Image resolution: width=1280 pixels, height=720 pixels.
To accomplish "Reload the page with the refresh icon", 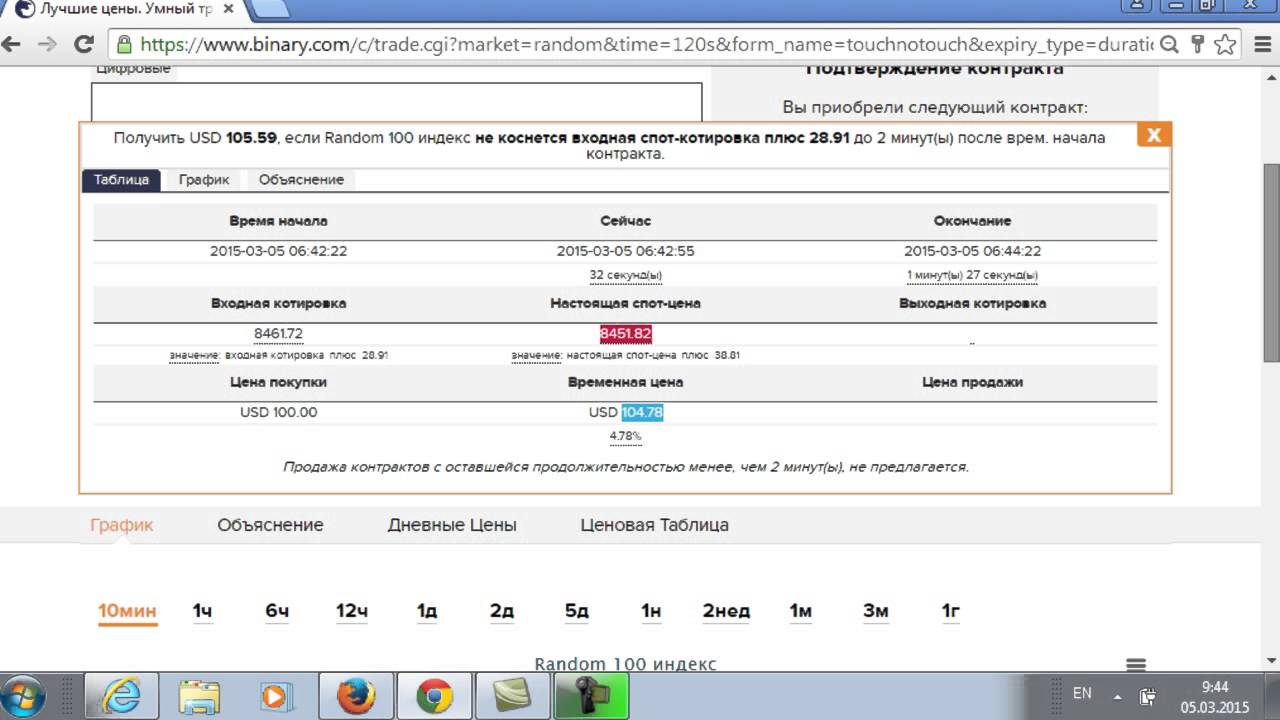I will click(x=84, y=44).
